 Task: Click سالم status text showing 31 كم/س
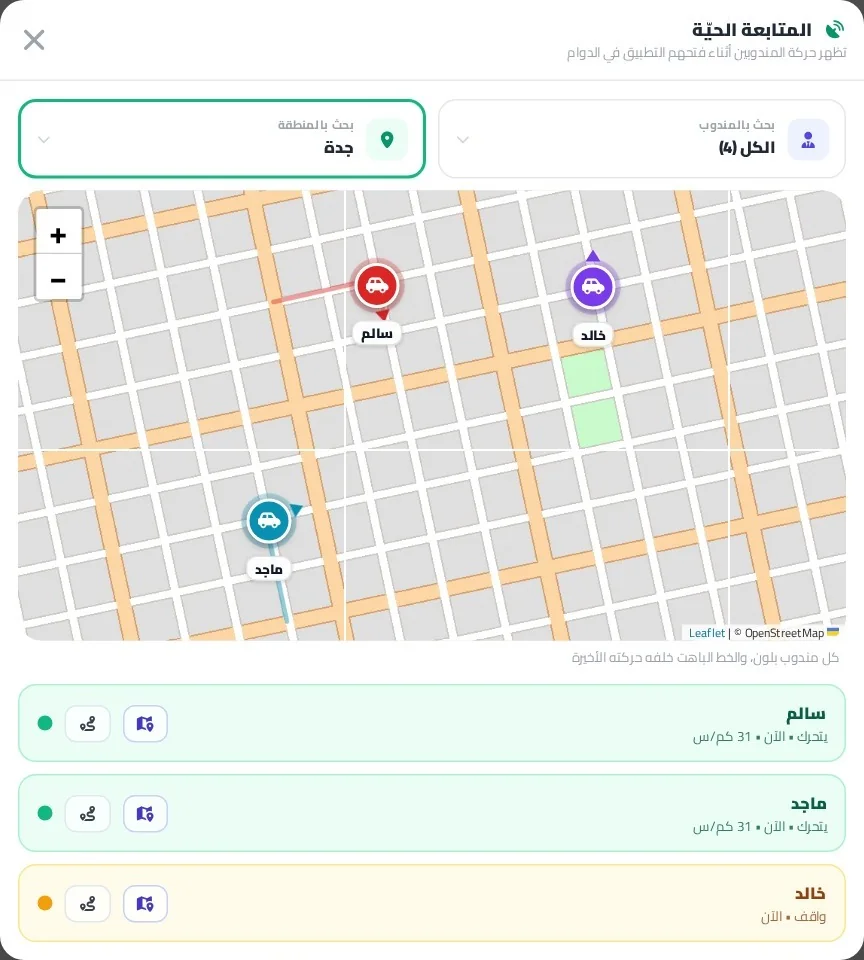[x=760, y=737]
